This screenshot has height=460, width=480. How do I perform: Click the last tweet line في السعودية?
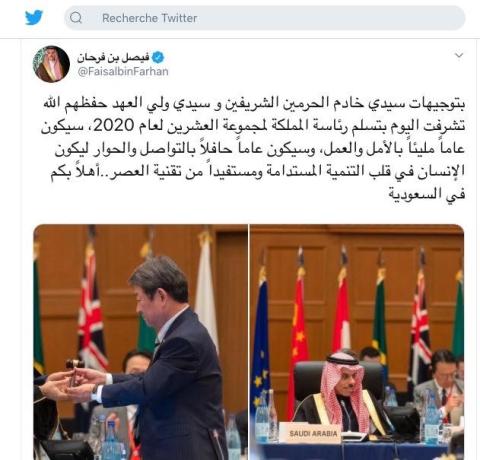(427, 194)
